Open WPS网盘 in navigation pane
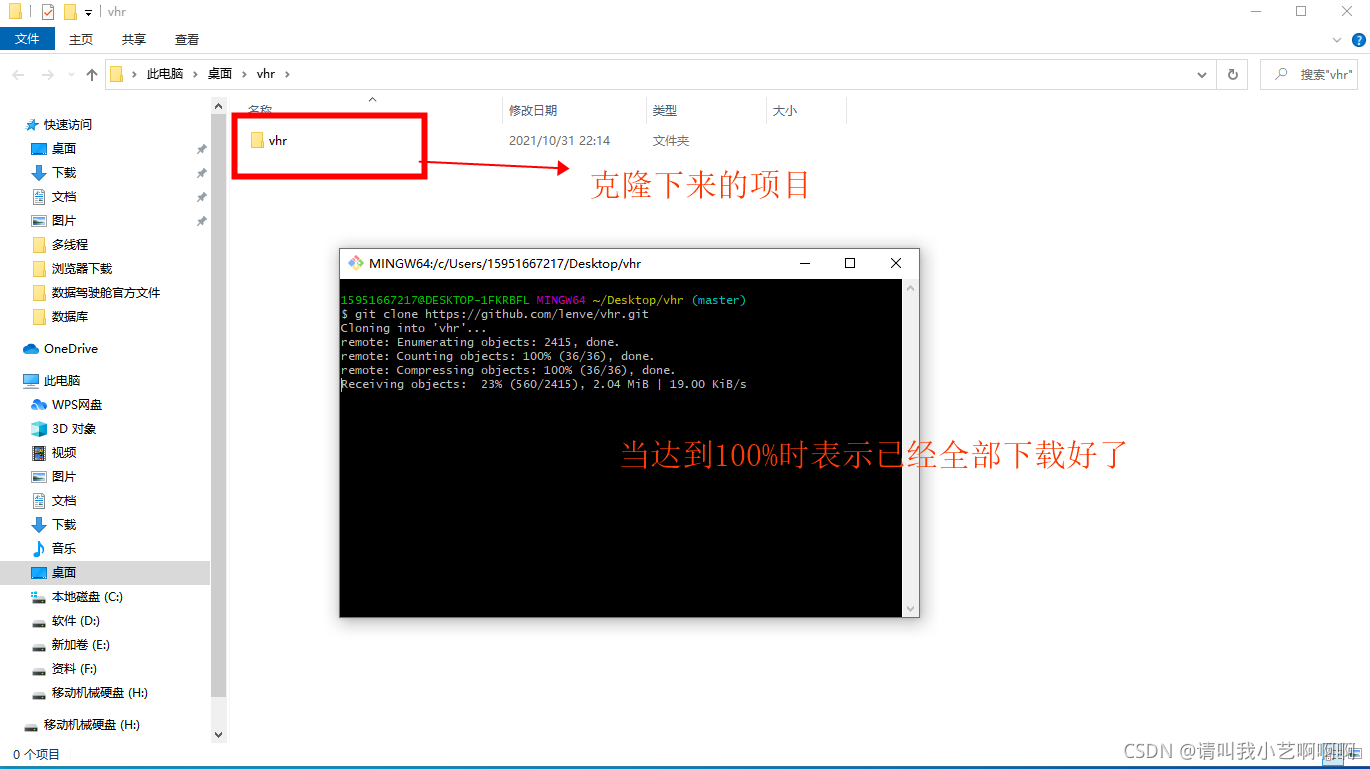Screen dimensions: 1370x769 click(x=77, y=405)
